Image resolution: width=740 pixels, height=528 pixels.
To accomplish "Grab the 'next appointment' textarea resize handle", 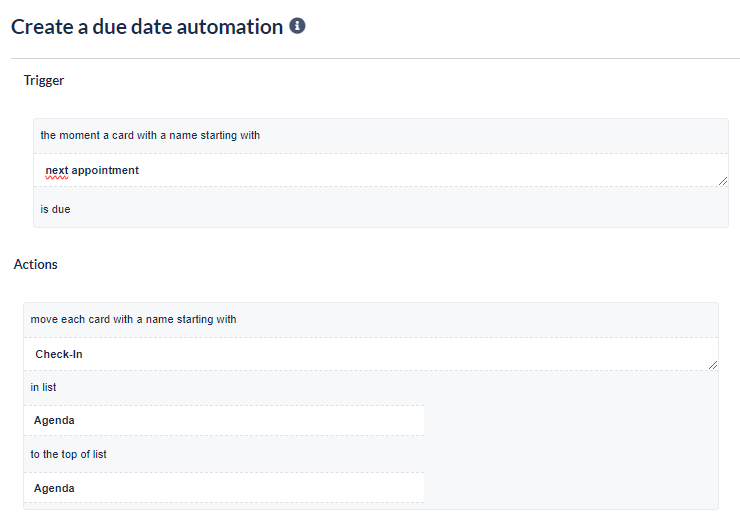I will [x=723, y=181].
